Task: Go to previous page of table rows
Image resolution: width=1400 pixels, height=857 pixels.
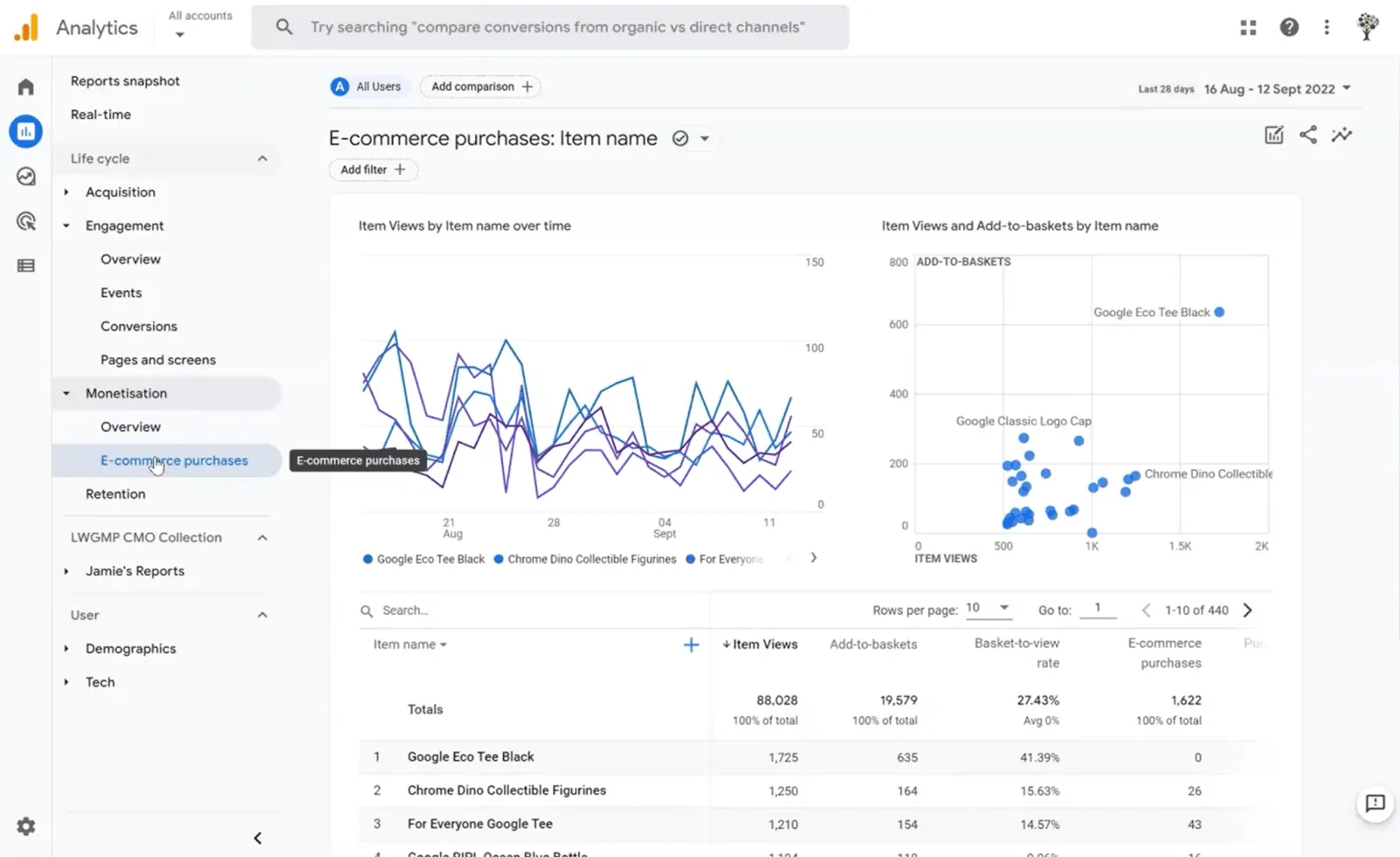Action: (x=1146, y=610)
